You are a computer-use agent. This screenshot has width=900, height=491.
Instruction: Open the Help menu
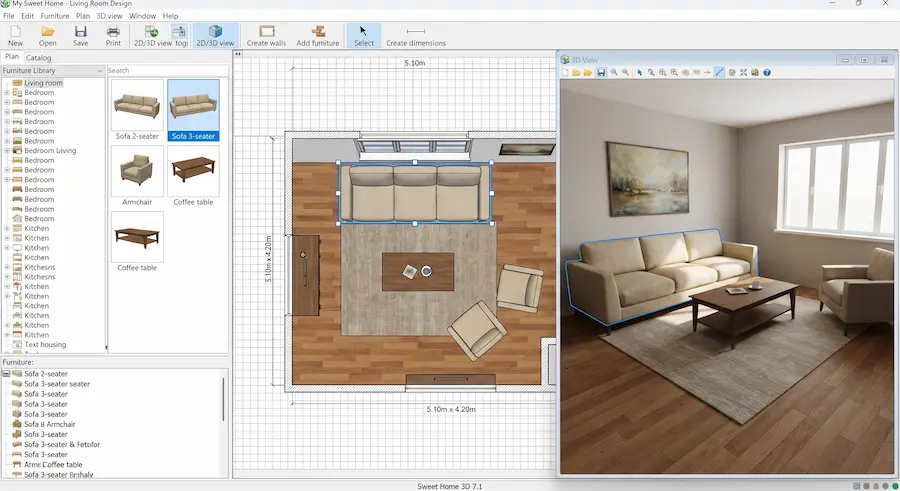pos(170,16)
